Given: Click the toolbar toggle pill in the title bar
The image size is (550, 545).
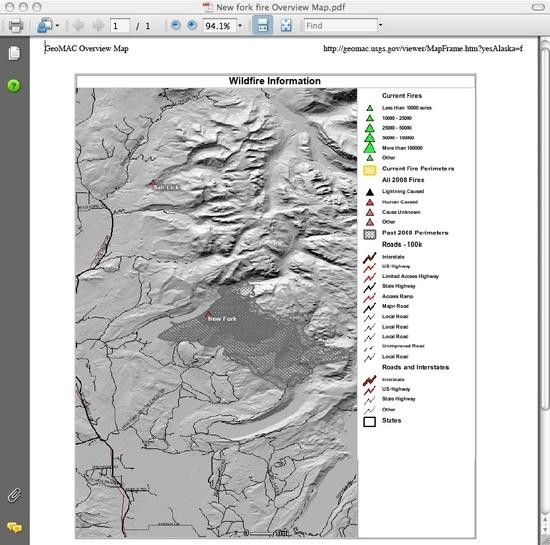Looking at the screenshot, I should pyautogui.click(x=538, y=7).
